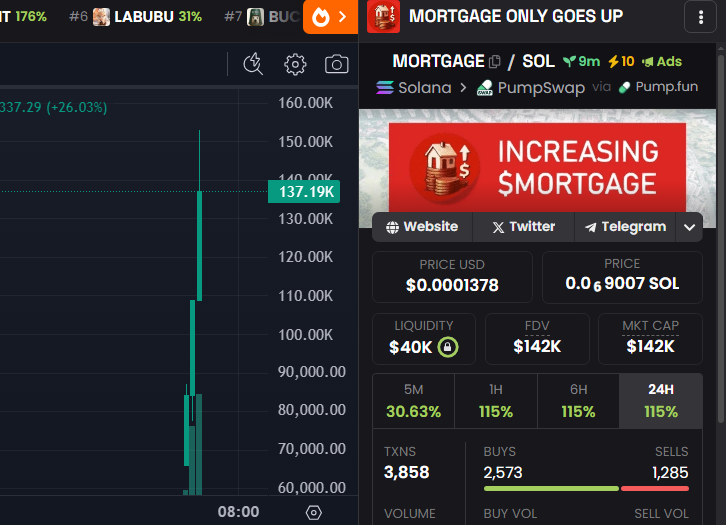Click the 08:00 time axis label
This screenshot has height=525, width=726.
[x=238, y=512]
